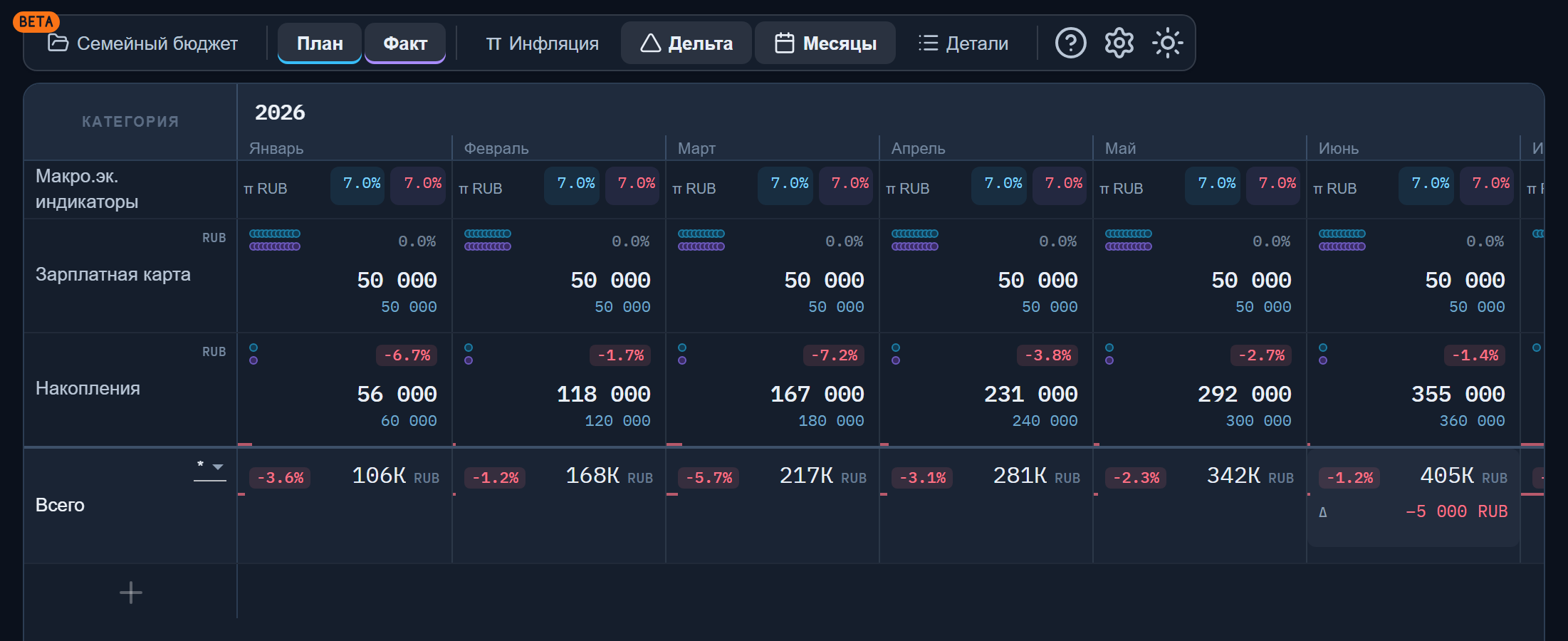Toggle the Детали list option

pyautogui.click(x=963, y=43)
